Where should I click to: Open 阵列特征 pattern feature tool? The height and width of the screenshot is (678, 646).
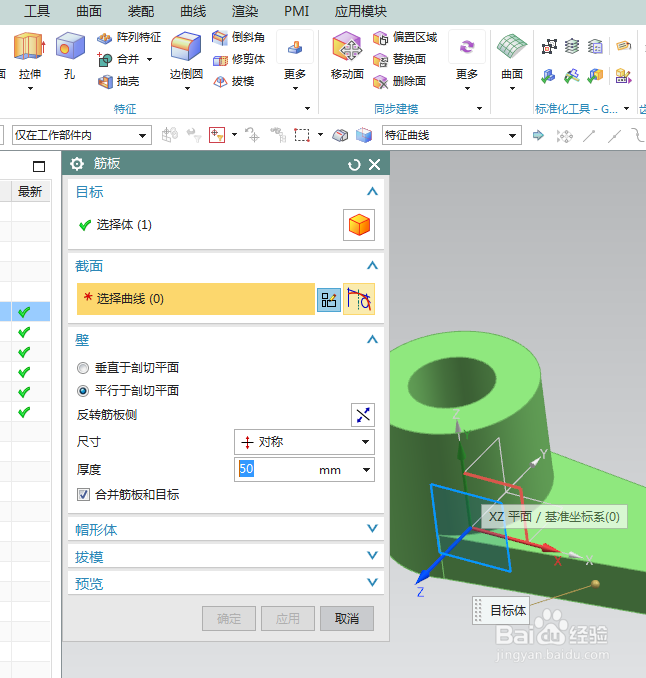pyautogui.click(x=129, y=37)
